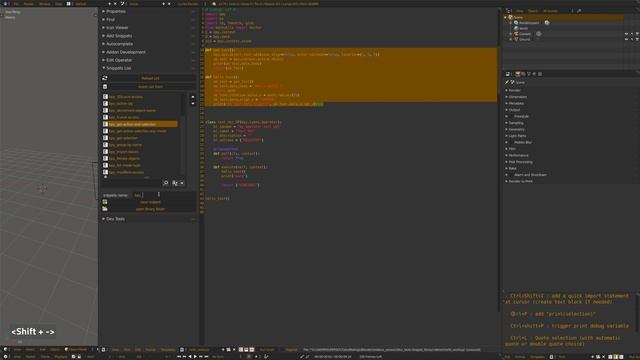
Task: Jump to timeline start frame
Action: tap(179, 357)
